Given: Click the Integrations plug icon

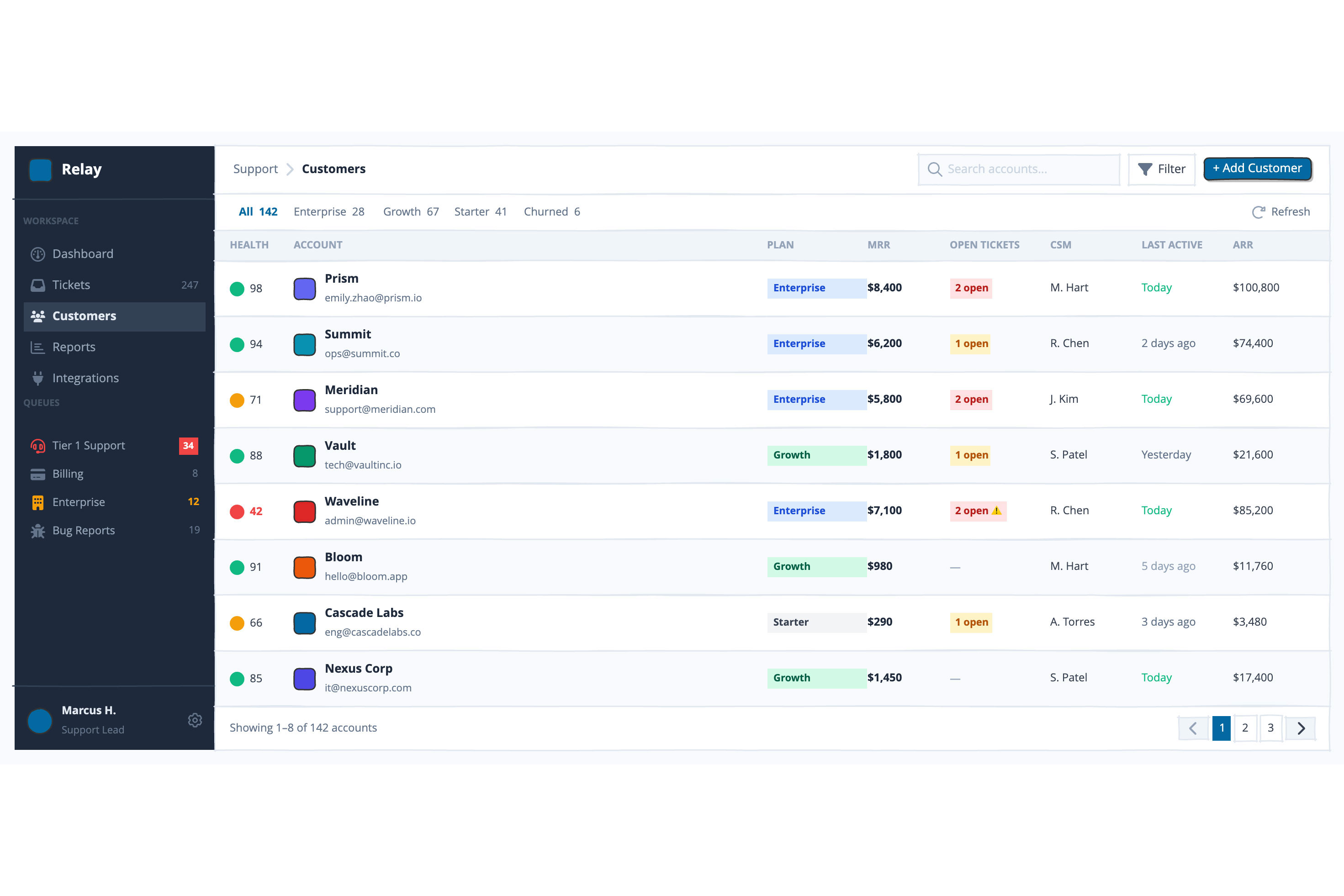Looking at the screenshot, I should (38, 378).
